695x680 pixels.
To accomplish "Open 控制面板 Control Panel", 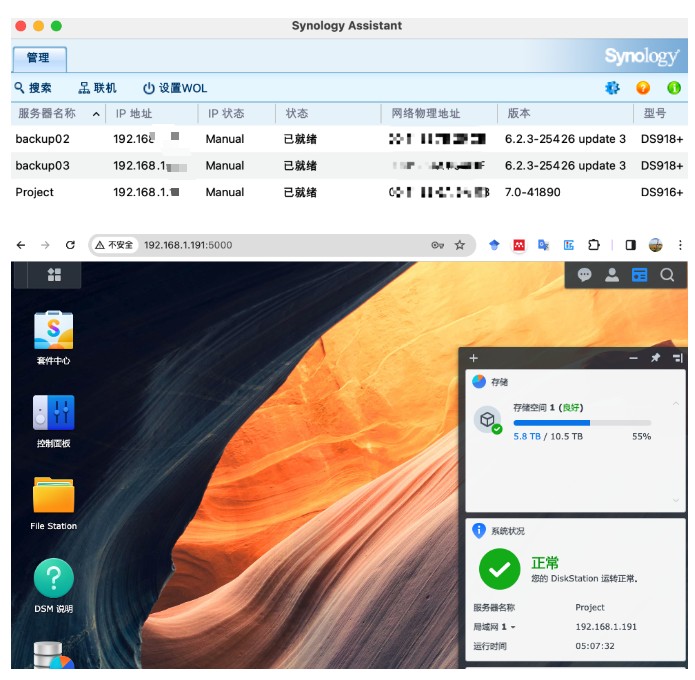I will [53, 421].
